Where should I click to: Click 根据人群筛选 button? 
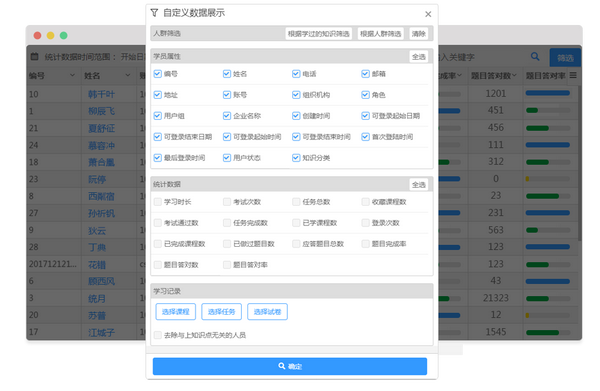pyautogui.click(x=380, y=34)
